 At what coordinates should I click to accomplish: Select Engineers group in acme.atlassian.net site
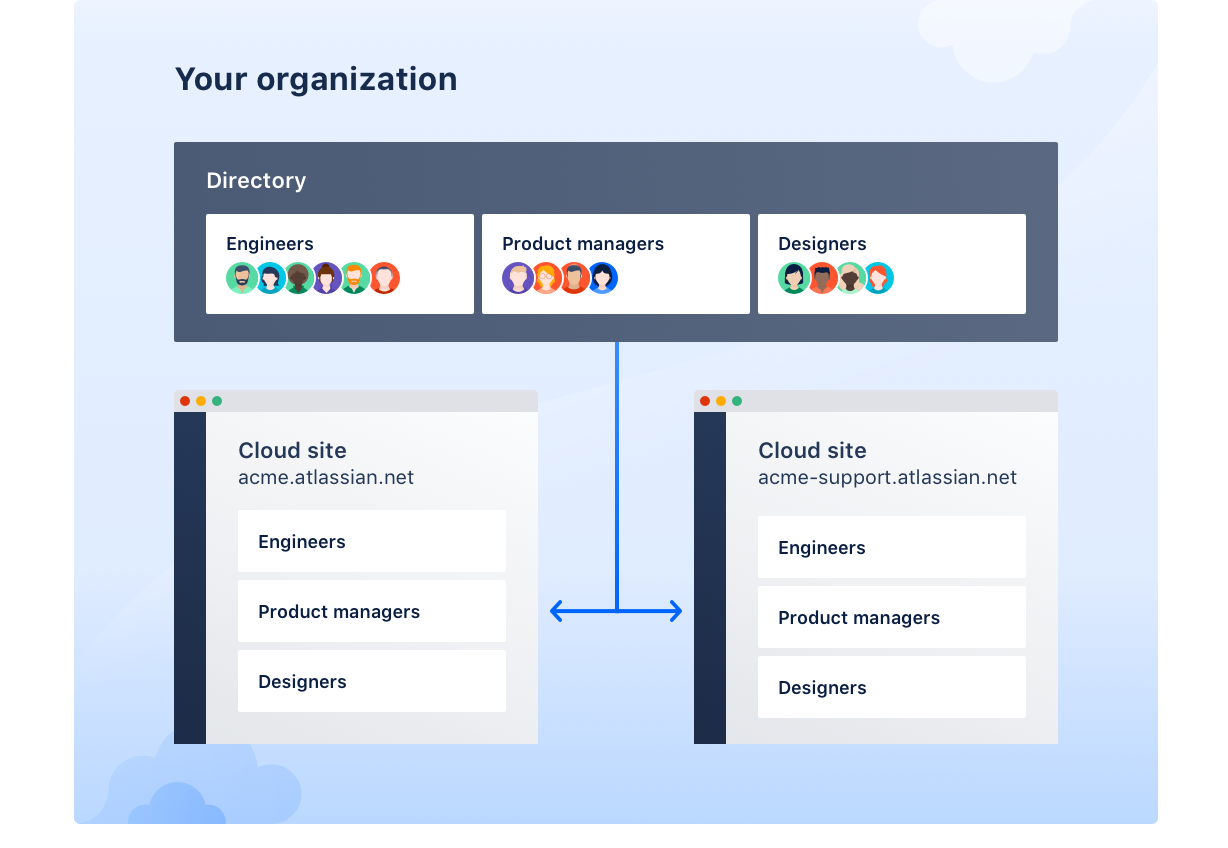point(372,541)
